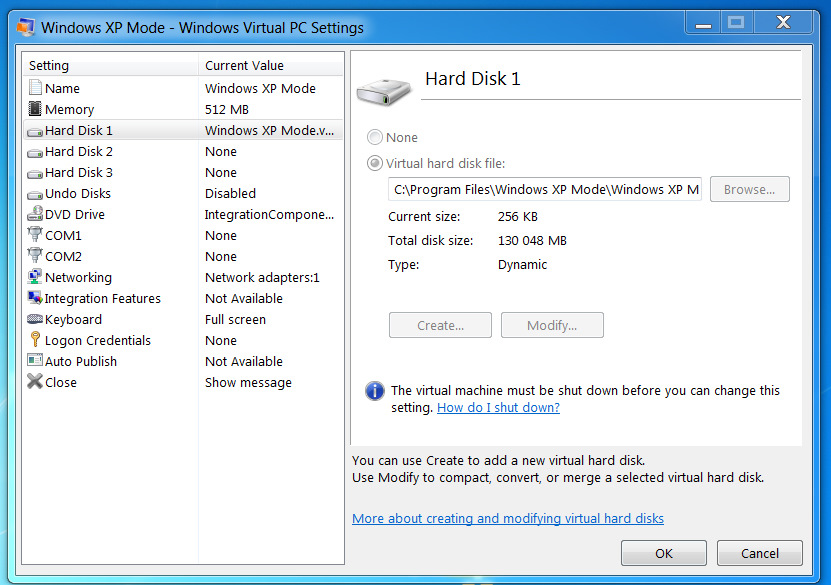Click the Browse... button
The height and width of the screenshot is (585, 831).
(749, 189)
